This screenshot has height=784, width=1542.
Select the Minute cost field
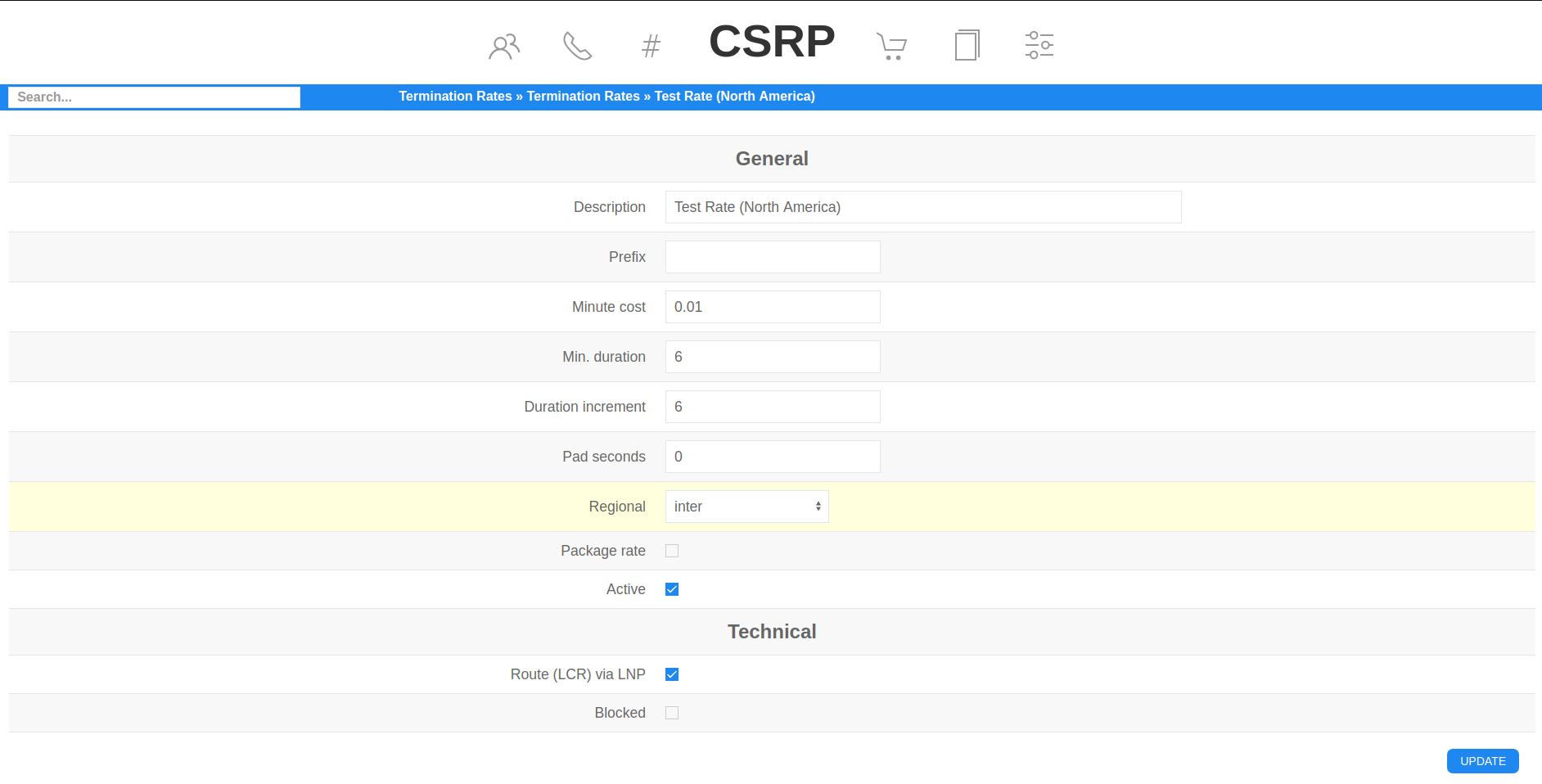772,307
